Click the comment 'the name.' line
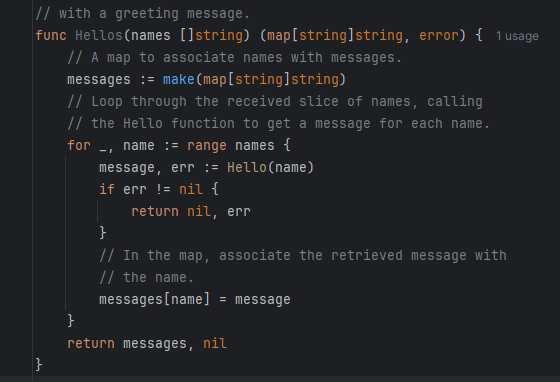560x382 pixels. (x=146, y=277)
